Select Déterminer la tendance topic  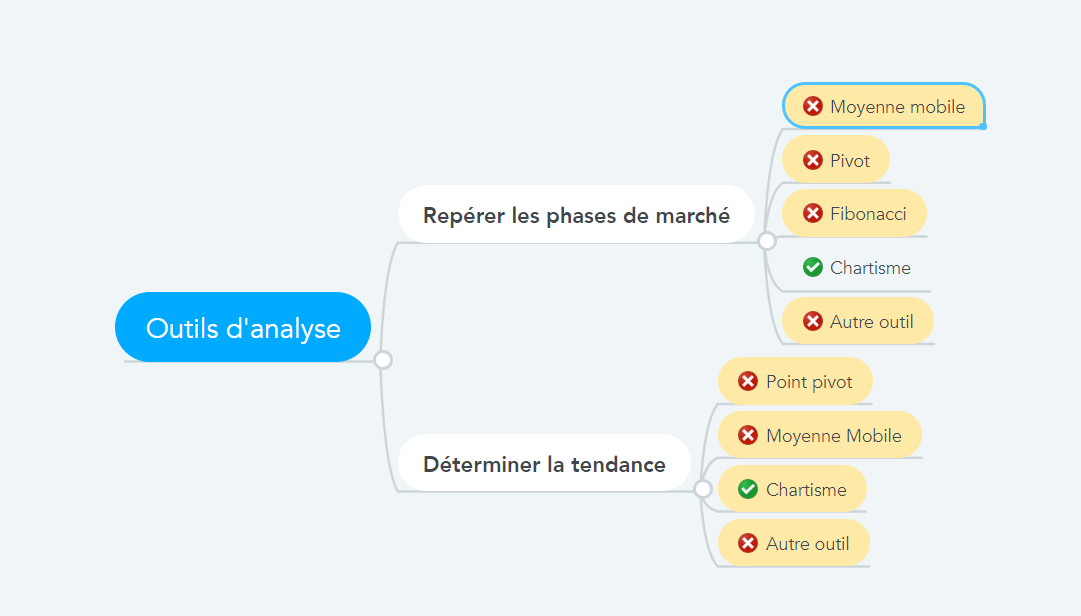click(544, 464)
